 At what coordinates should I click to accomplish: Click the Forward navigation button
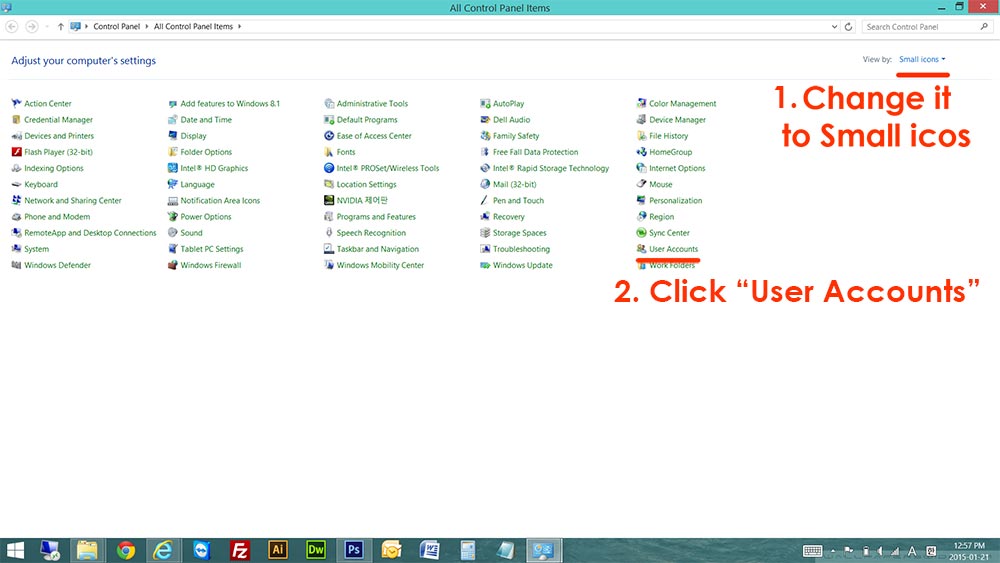tap(31, 27)
